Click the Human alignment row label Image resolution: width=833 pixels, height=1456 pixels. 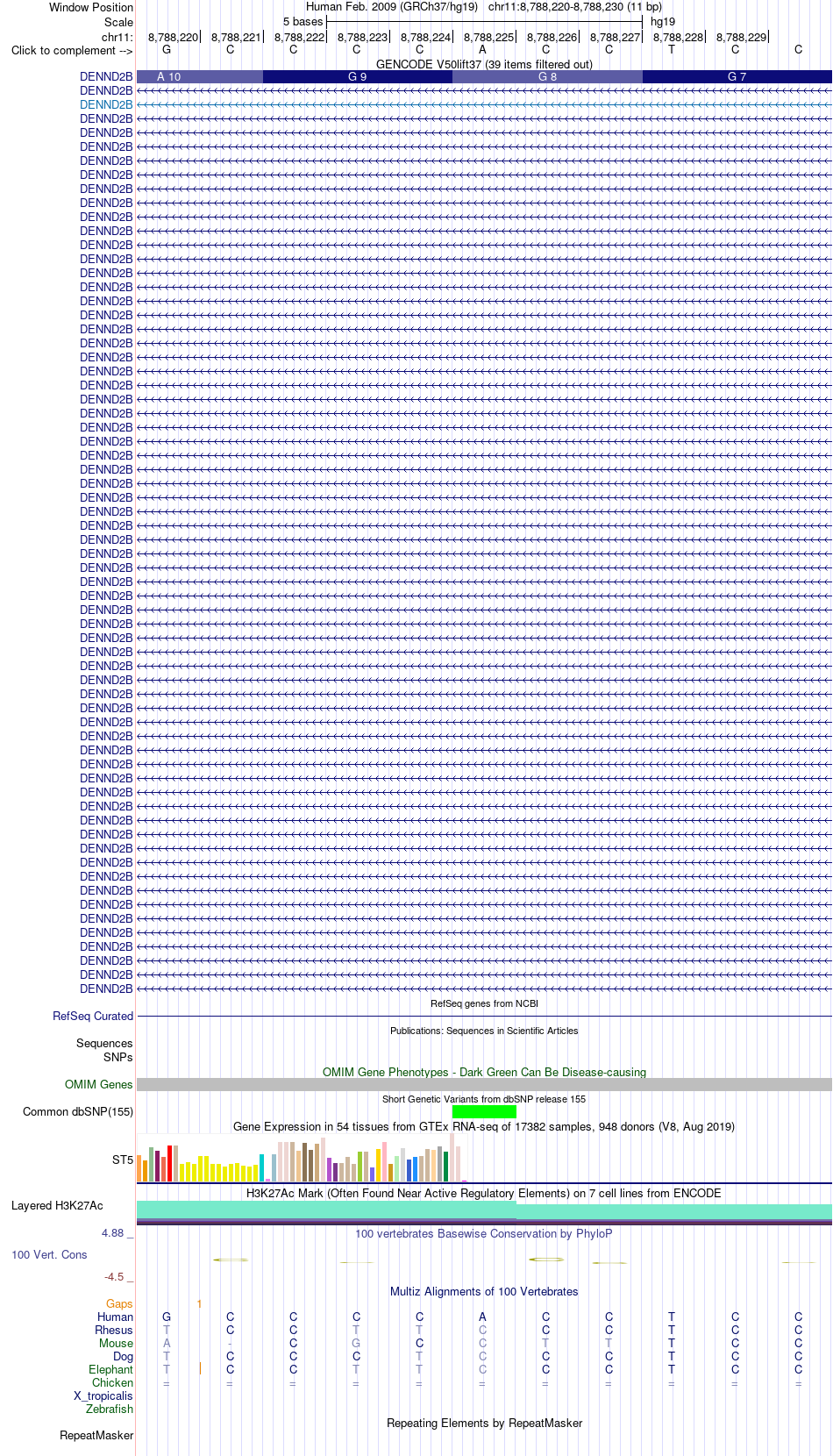(116, 1317)
